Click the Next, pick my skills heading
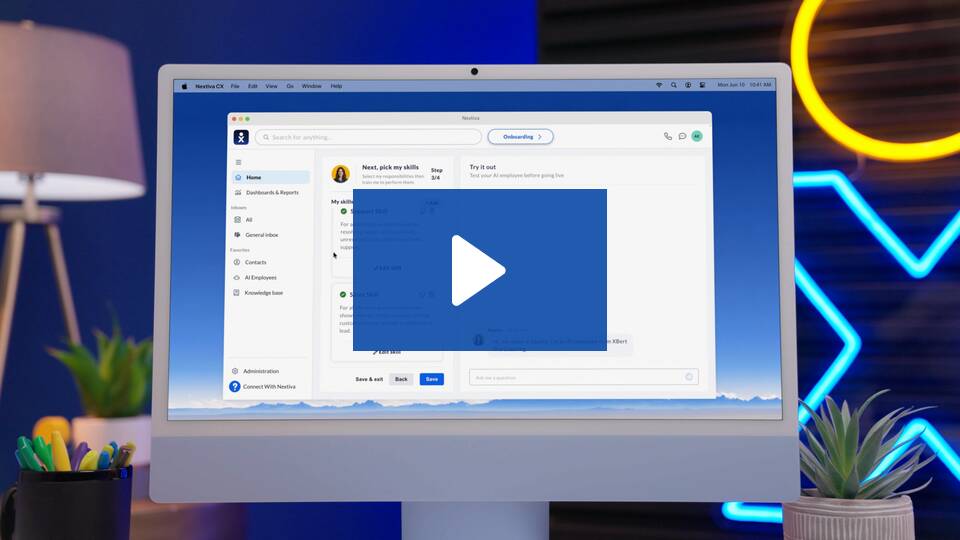 pyautogui.click(x=390, y=167)
